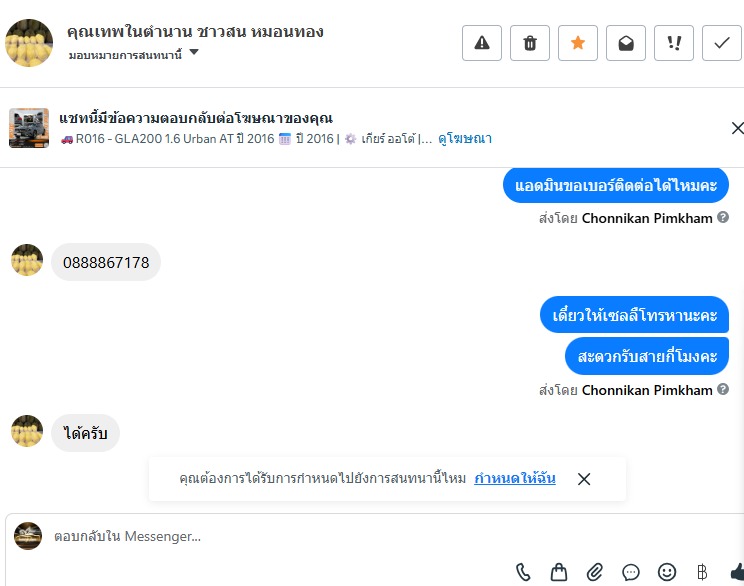
Task: Click the assign-to-me link
Action: [x=515, y=478]
